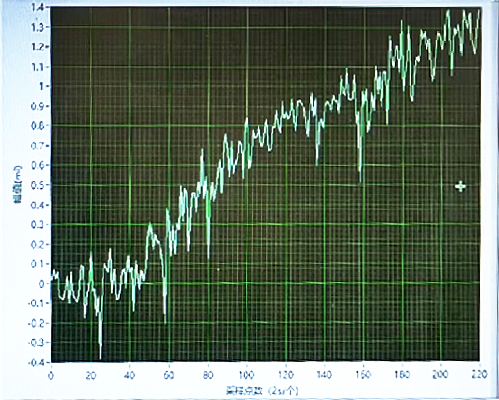This screenshot has width=499, height=400.
Task: Click the Y-axis tick label 0.8
Action: (x=38, y=126)
